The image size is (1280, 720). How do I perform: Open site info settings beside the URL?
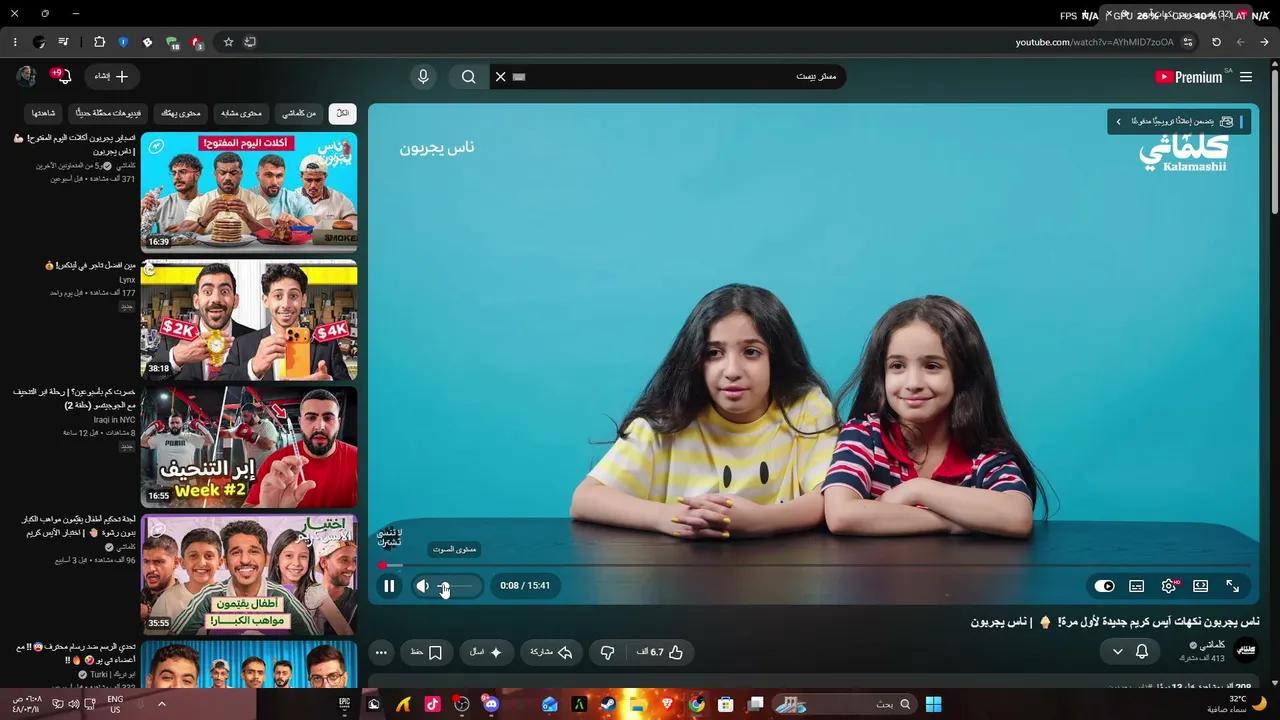pos(1188,42)
